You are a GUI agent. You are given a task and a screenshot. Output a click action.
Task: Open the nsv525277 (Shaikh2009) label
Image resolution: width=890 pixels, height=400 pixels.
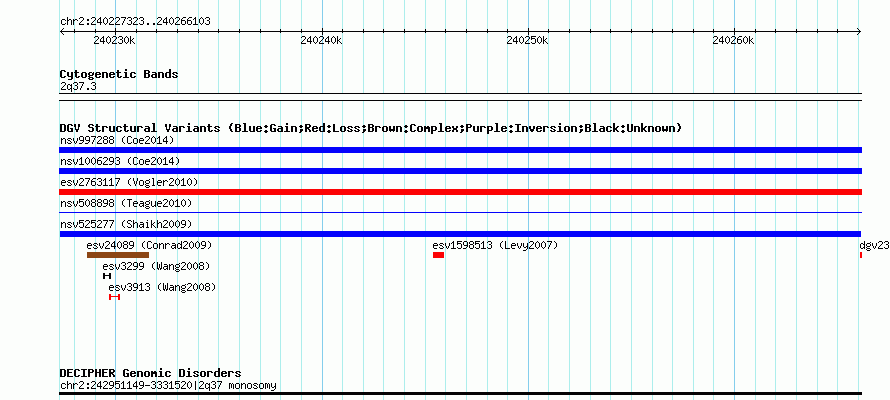(126, 224)
